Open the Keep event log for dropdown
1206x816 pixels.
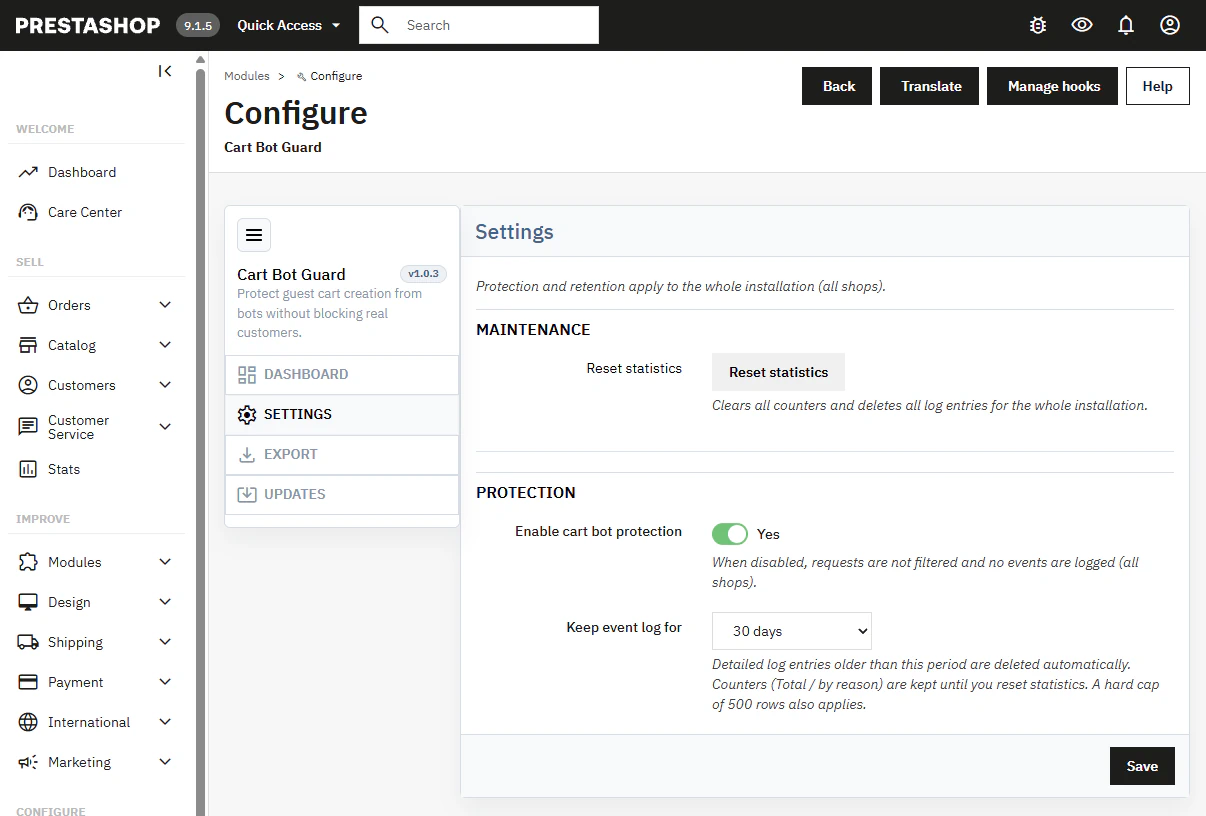tap(792, 631)
